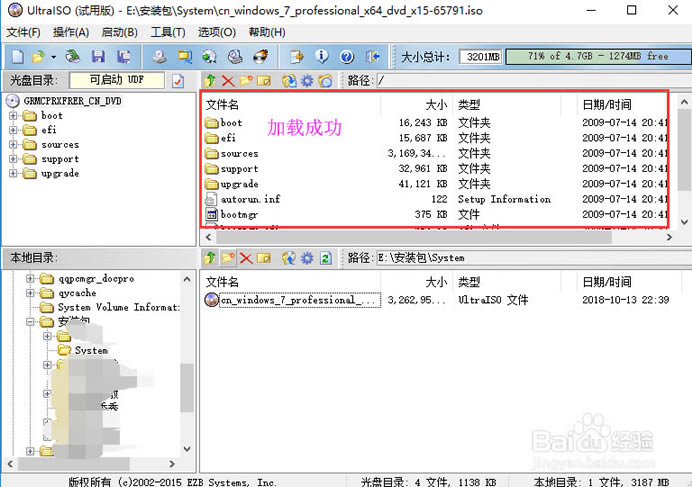This screenshot has width=692, height=487.
Task: Click the disc path field showing /
Action: point(533,81)
